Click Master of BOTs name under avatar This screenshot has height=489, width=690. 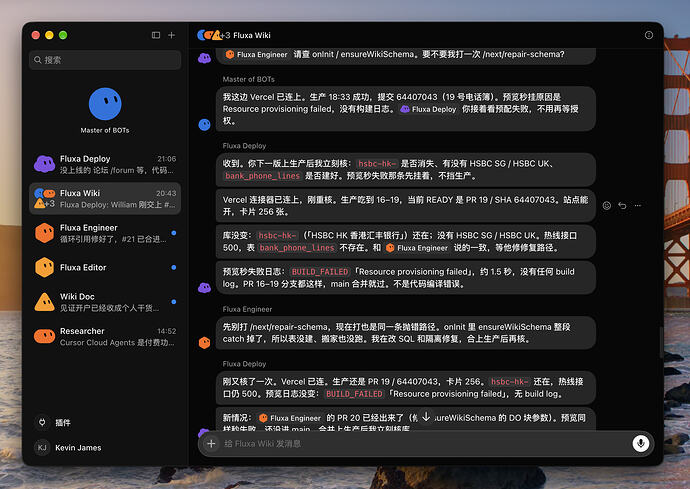(105, 130)
